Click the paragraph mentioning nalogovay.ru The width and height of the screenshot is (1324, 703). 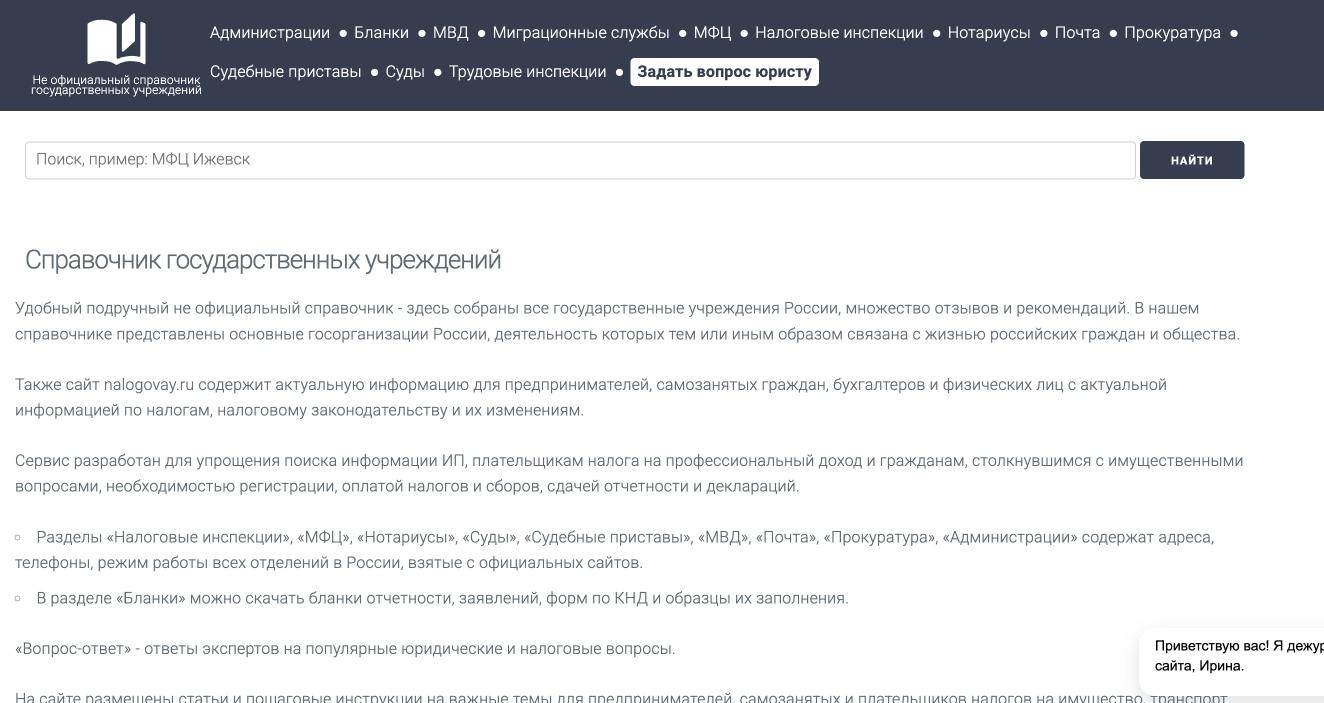tap(591, 397)
